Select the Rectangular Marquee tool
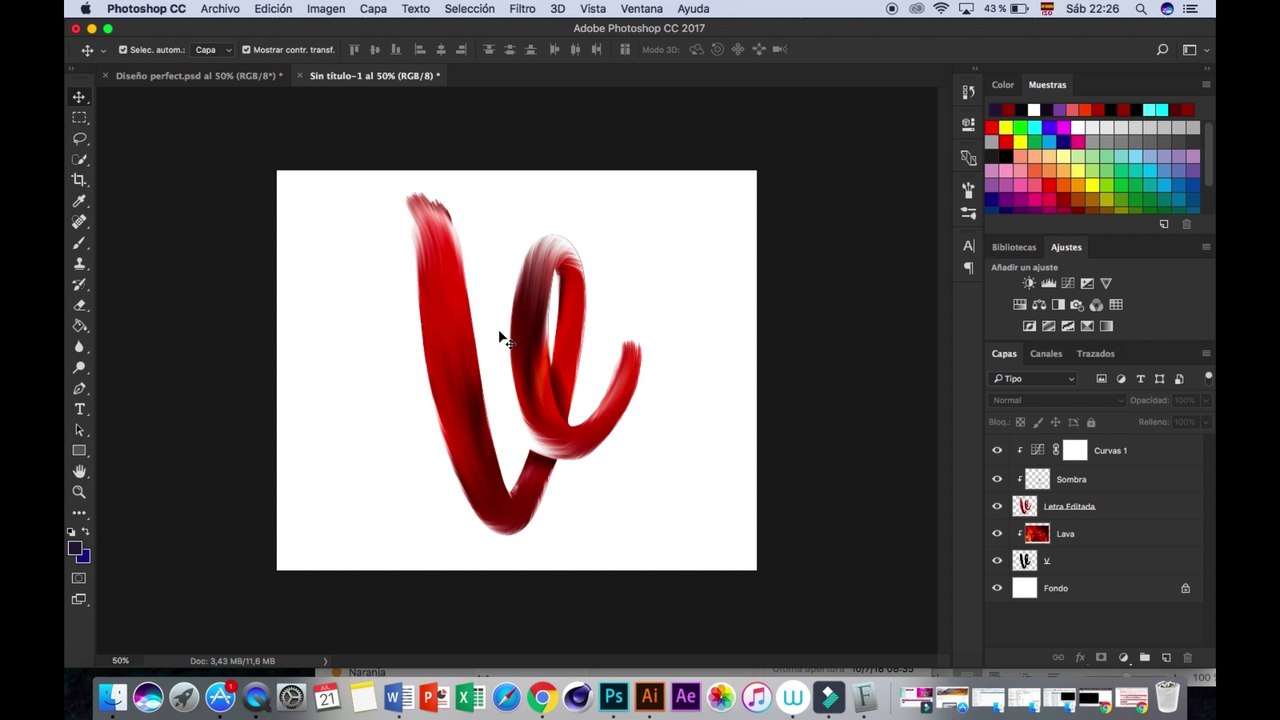 pos(79,118)
